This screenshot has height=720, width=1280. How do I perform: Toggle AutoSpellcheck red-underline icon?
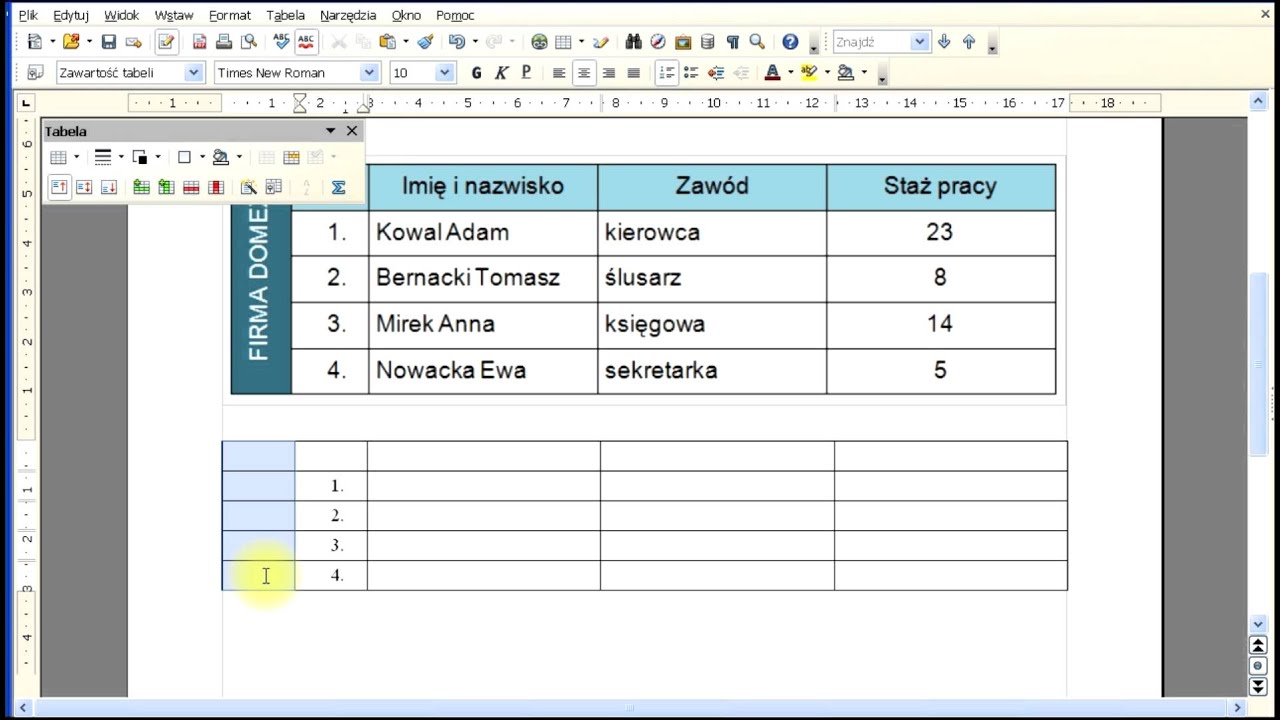coord(306,42)
